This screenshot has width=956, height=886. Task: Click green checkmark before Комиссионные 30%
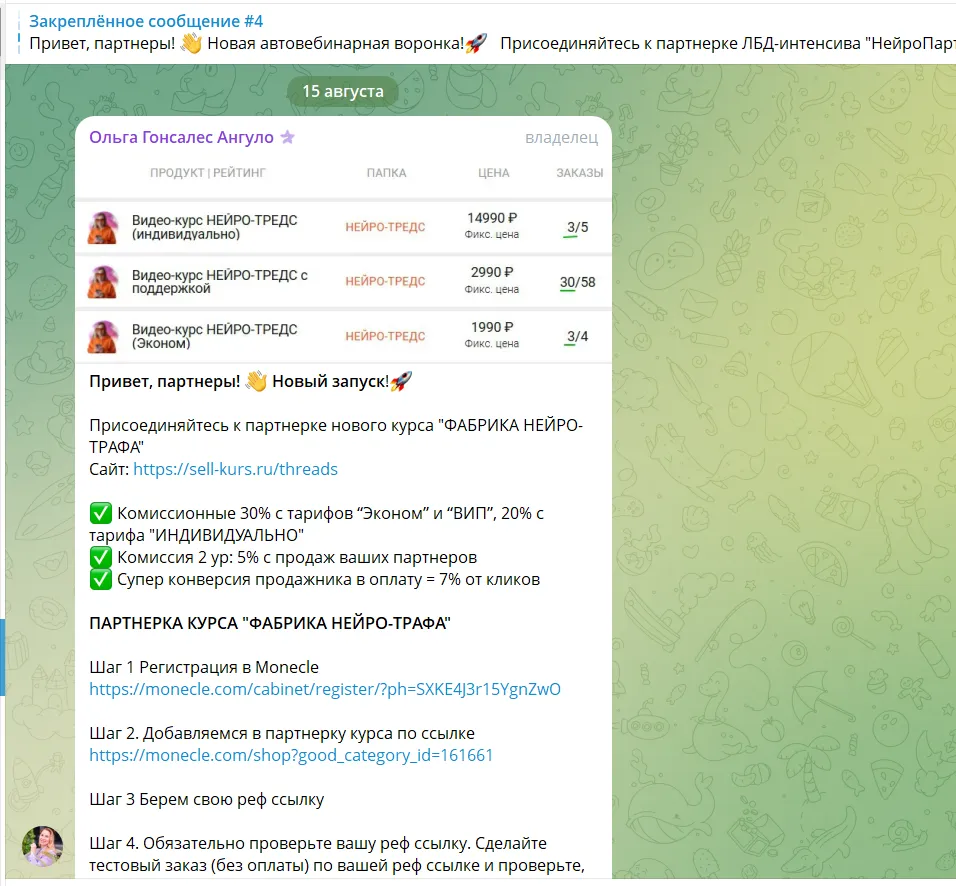click(101, 513)
